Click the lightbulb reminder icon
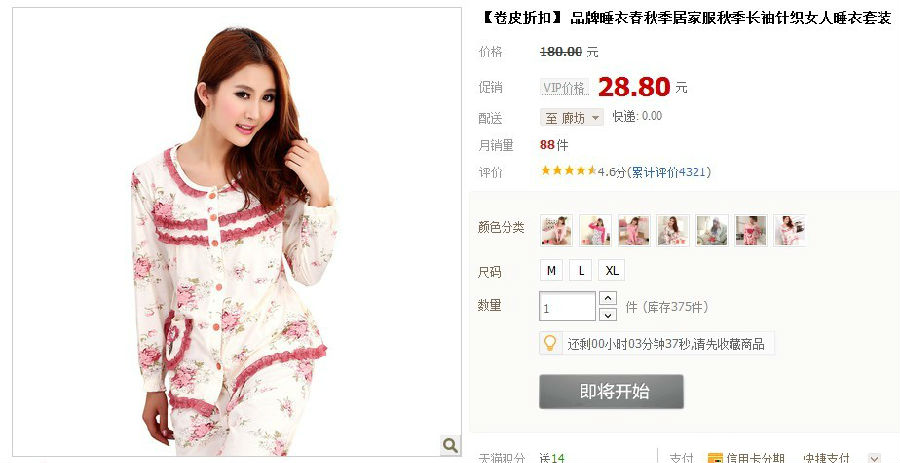This screenshot has width=900, height=463. tap(550, 343)
